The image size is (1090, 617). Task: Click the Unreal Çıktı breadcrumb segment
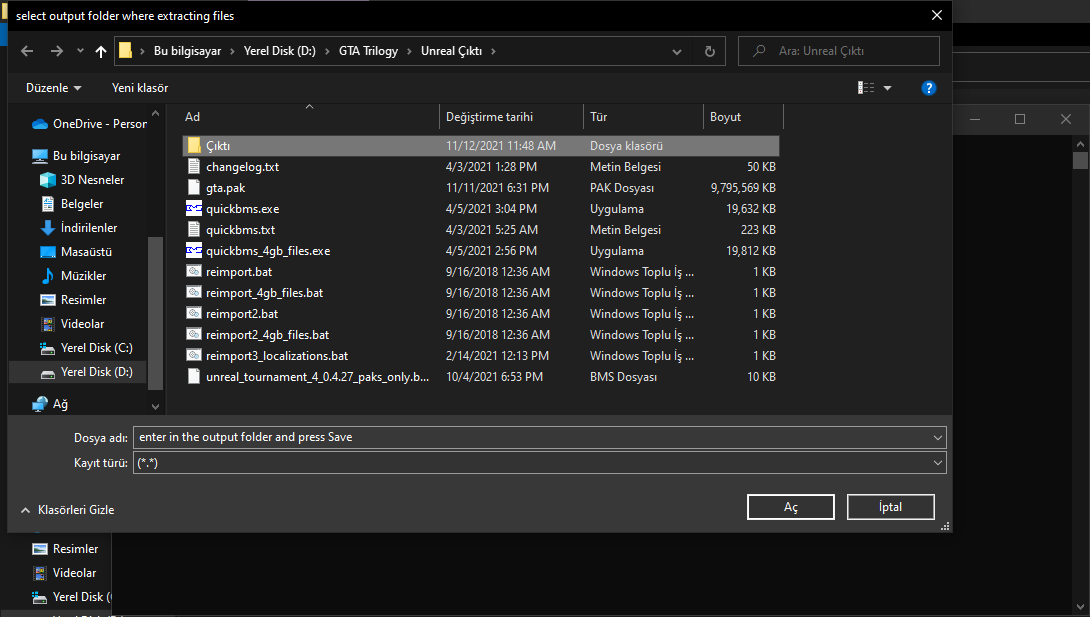tap(451, 51)
